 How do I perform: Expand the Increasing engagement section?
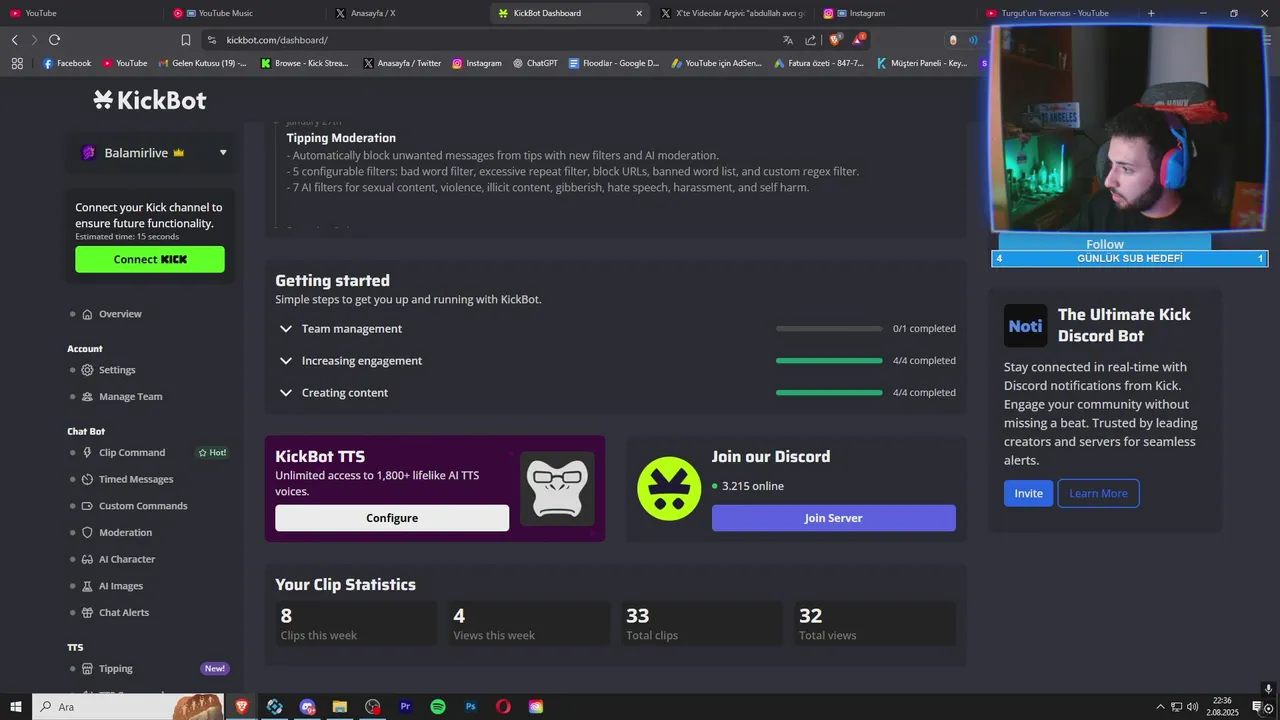click(286, 361)
